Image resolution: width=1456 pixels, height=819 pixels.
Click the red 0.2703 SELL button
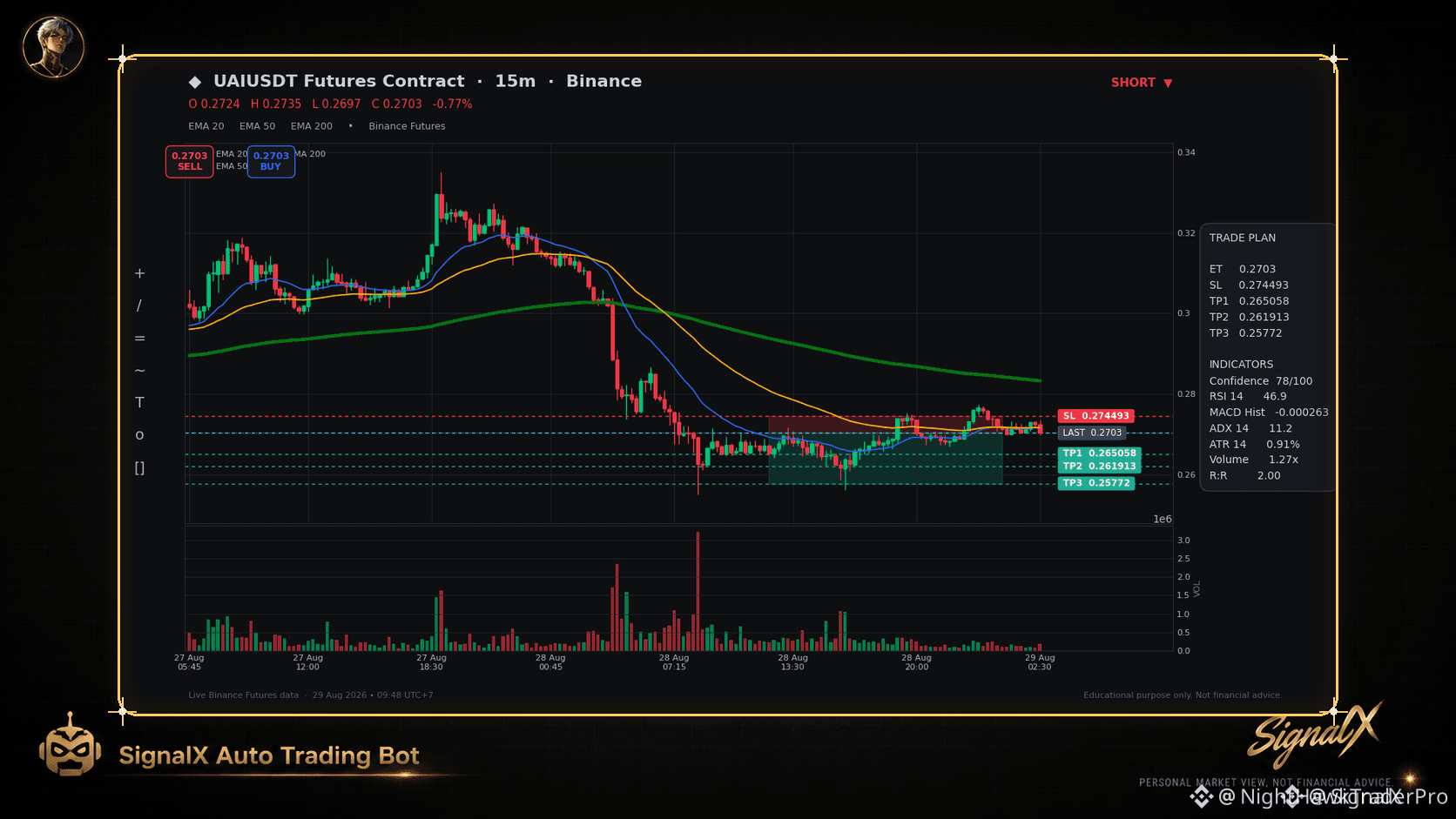[x=190, y=161]
